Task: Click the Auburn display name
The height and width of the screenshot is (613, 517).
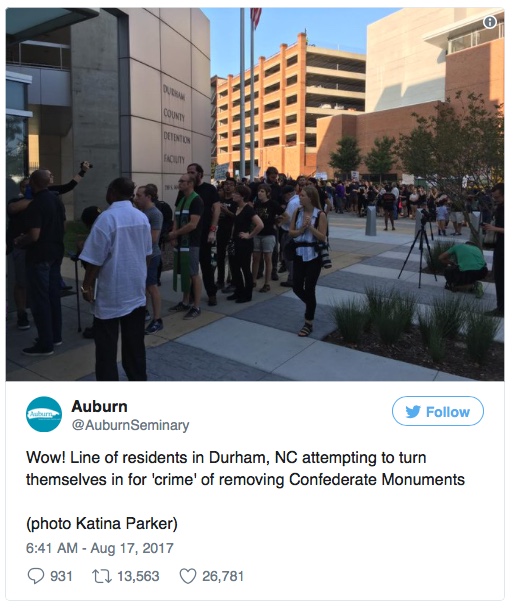Action: [99, 407]
